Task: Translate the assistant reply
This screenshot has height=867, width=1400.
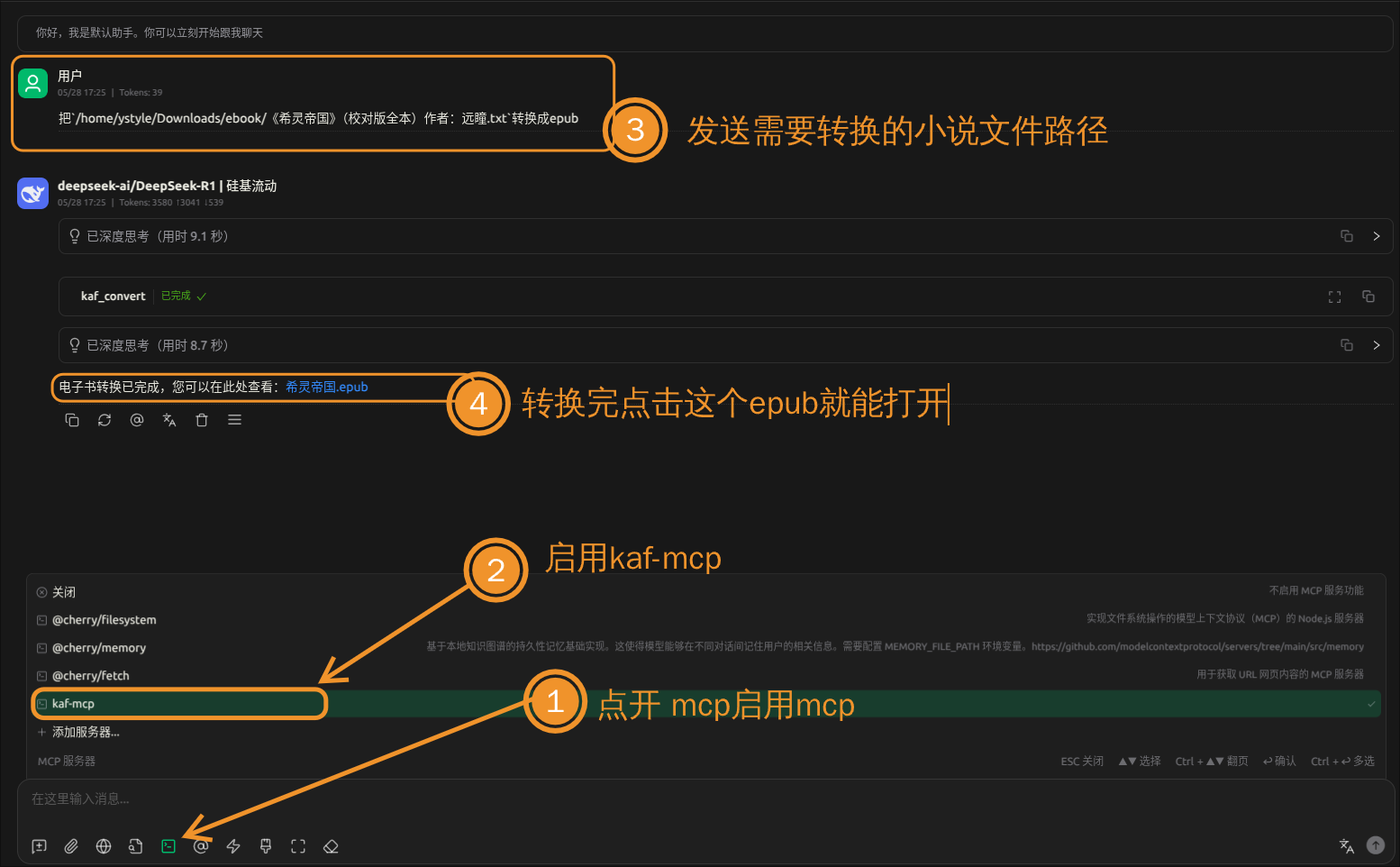Action: click(x=169, y=420)
